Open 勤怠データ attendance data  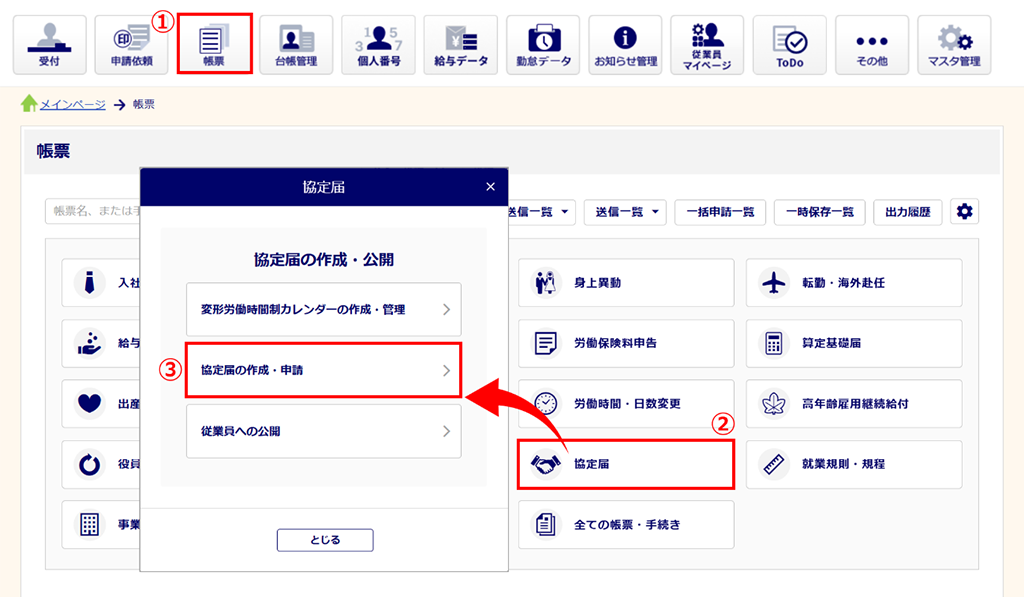click(543, 45)
